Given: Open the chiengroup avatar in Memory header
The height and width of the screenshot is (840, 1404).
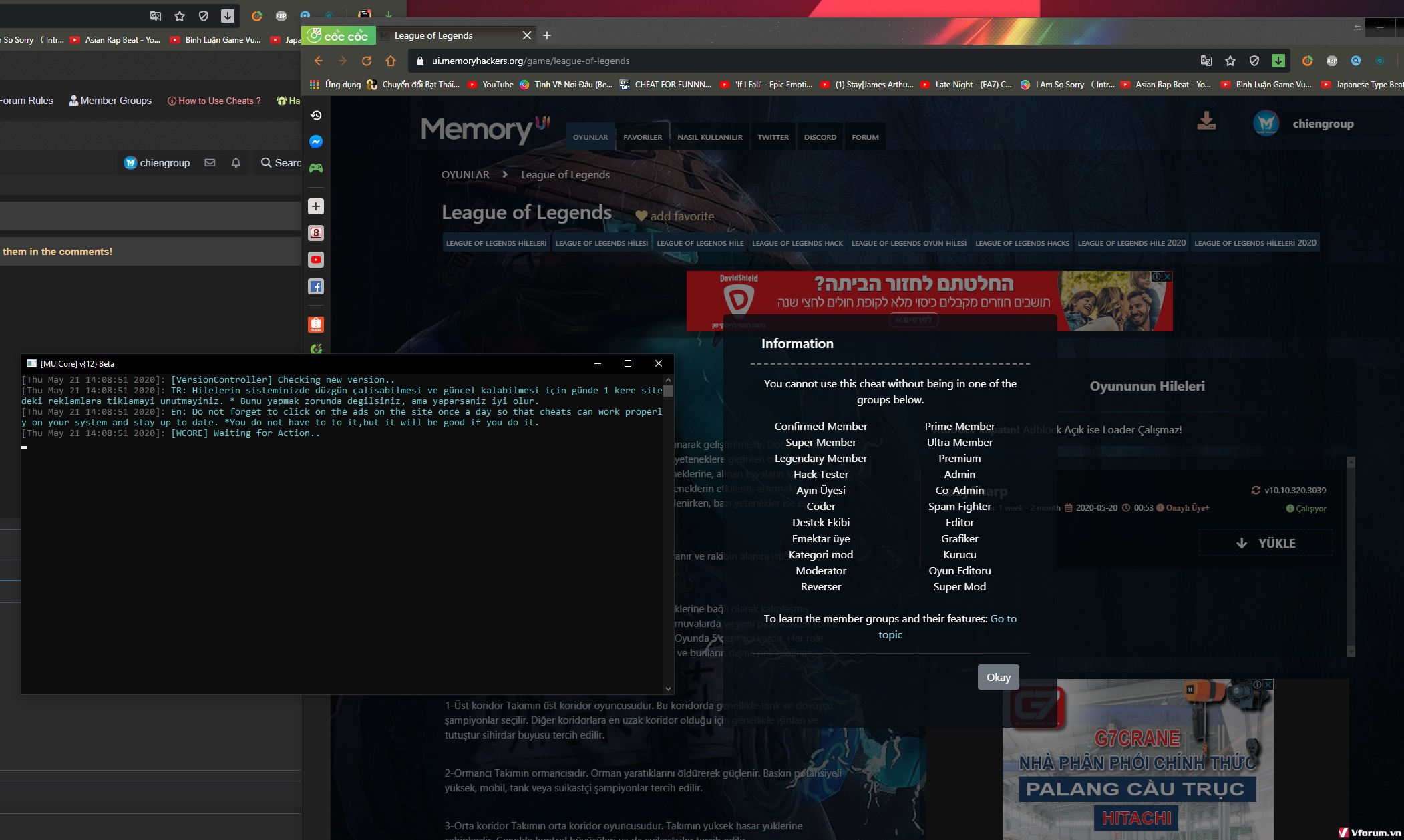Looking at the screenshot, I should point(1266,123).
